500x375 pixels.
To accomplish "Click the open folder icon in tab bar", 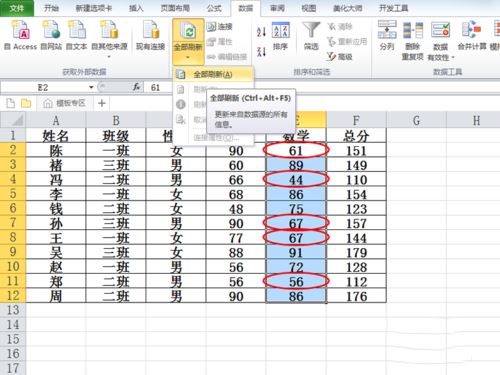I will (26, 103).
